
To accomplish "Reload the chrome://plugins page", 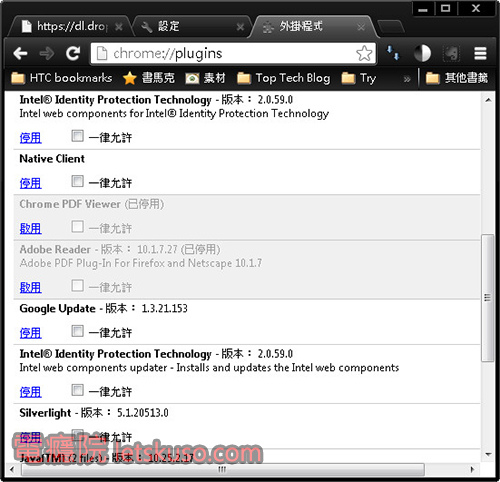I will pyautogui.click(x=73, y=53).
